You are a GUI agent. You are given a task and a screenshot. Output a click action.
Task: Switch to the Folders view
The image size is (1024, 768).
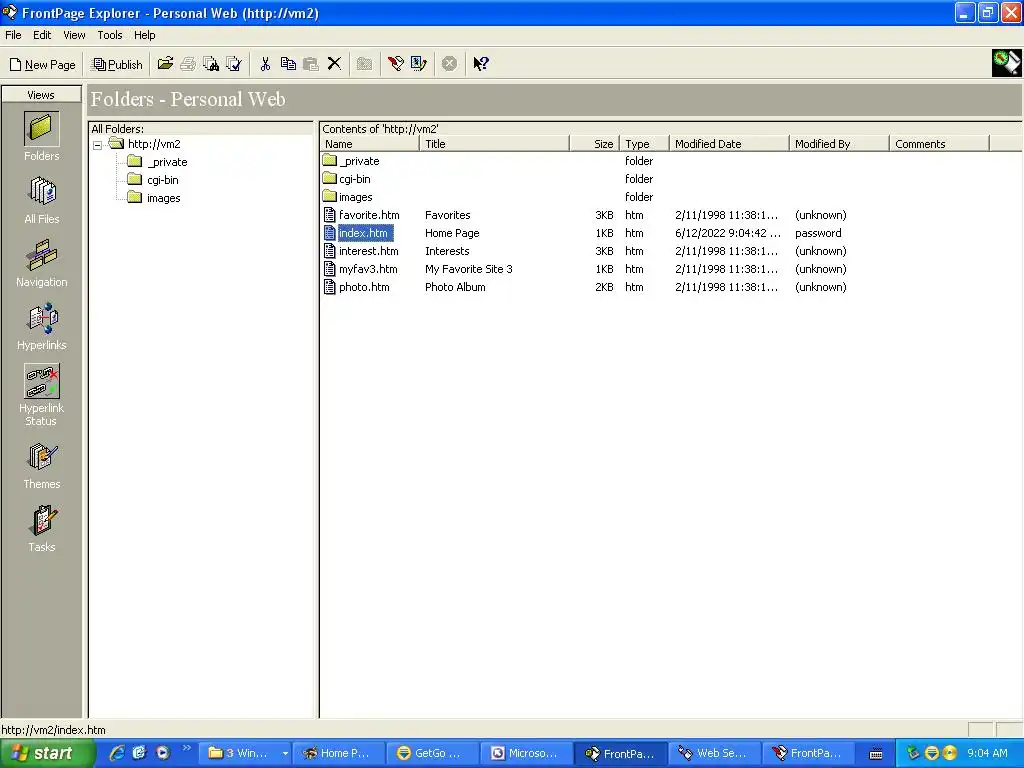click(42, 136)
